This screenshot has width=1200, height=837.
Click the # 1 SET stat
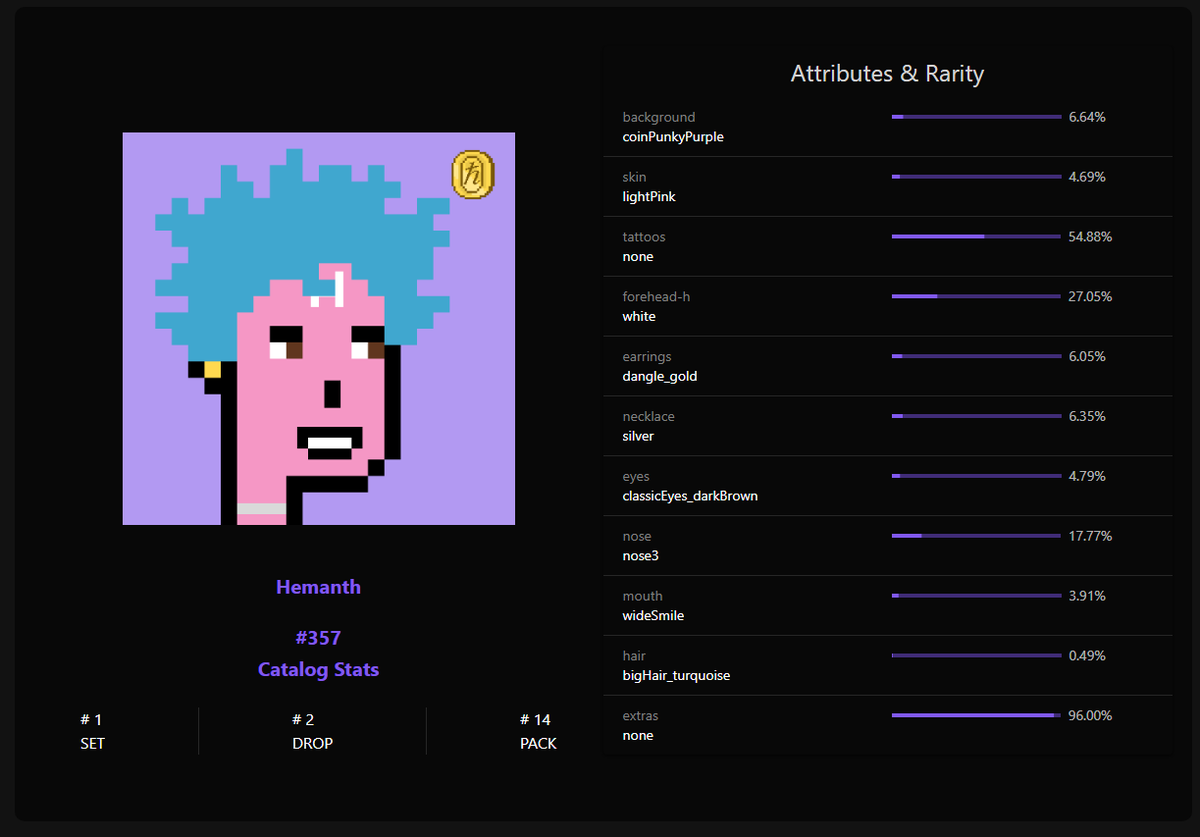92,732
